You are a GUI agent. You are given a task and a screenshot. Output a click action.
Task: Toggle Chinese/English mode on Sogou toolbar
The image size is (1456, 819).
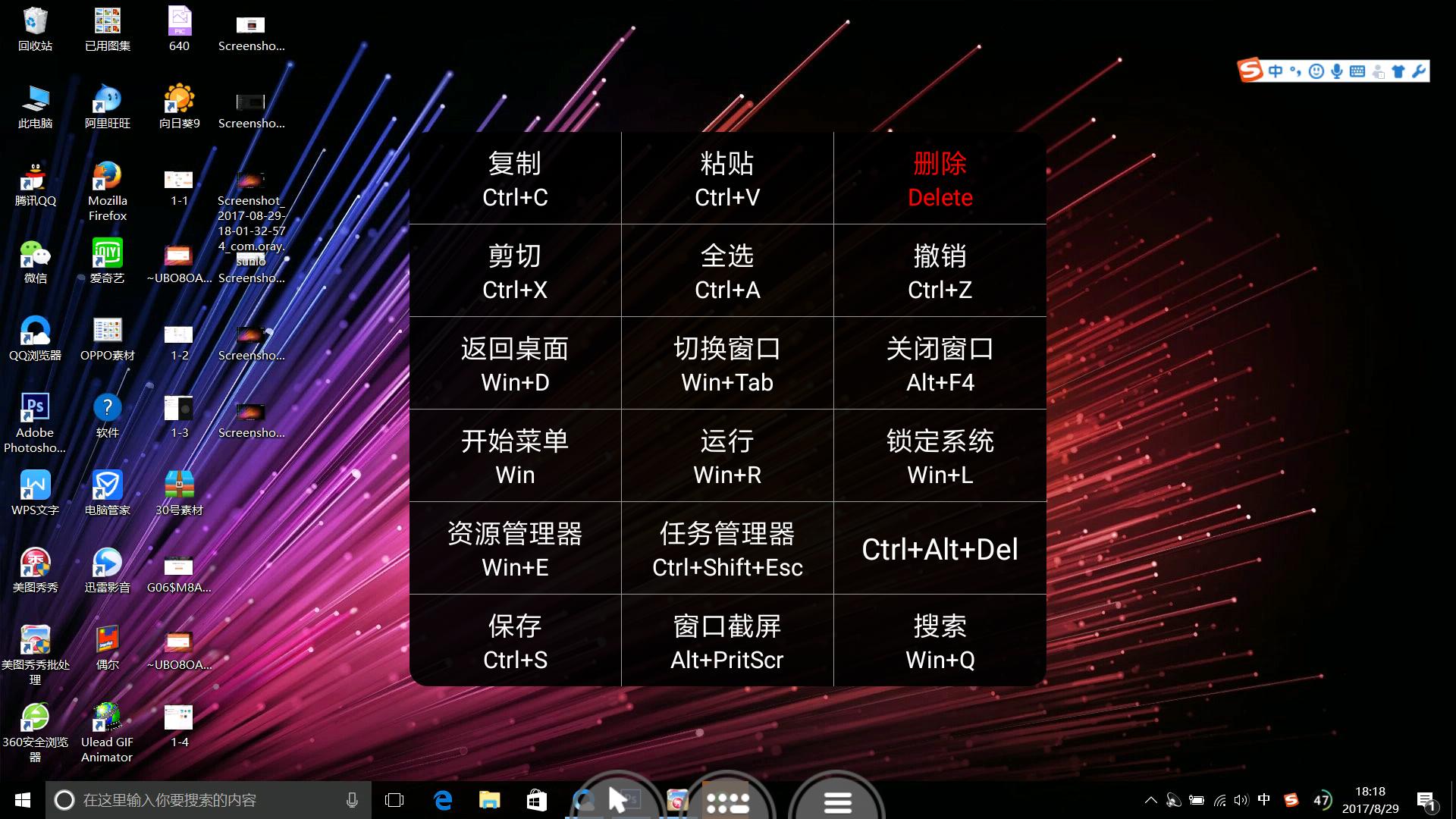[x=1276, y=72]
